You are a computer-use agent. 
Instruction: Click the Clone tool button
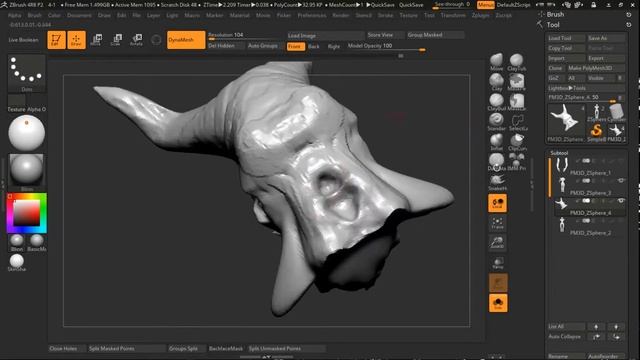(556, 68)
